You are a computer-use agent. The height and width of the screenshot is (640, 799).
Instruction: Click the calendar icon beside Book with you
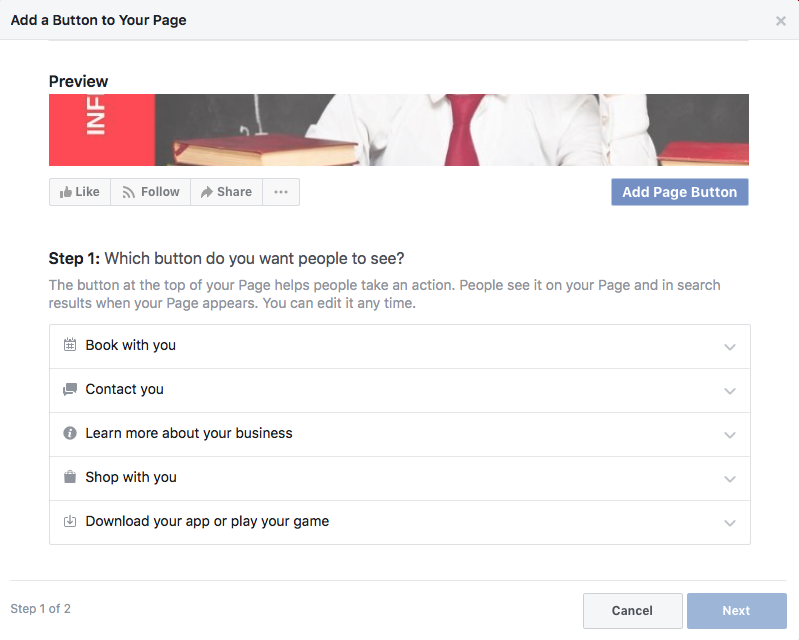pos(70,345)
